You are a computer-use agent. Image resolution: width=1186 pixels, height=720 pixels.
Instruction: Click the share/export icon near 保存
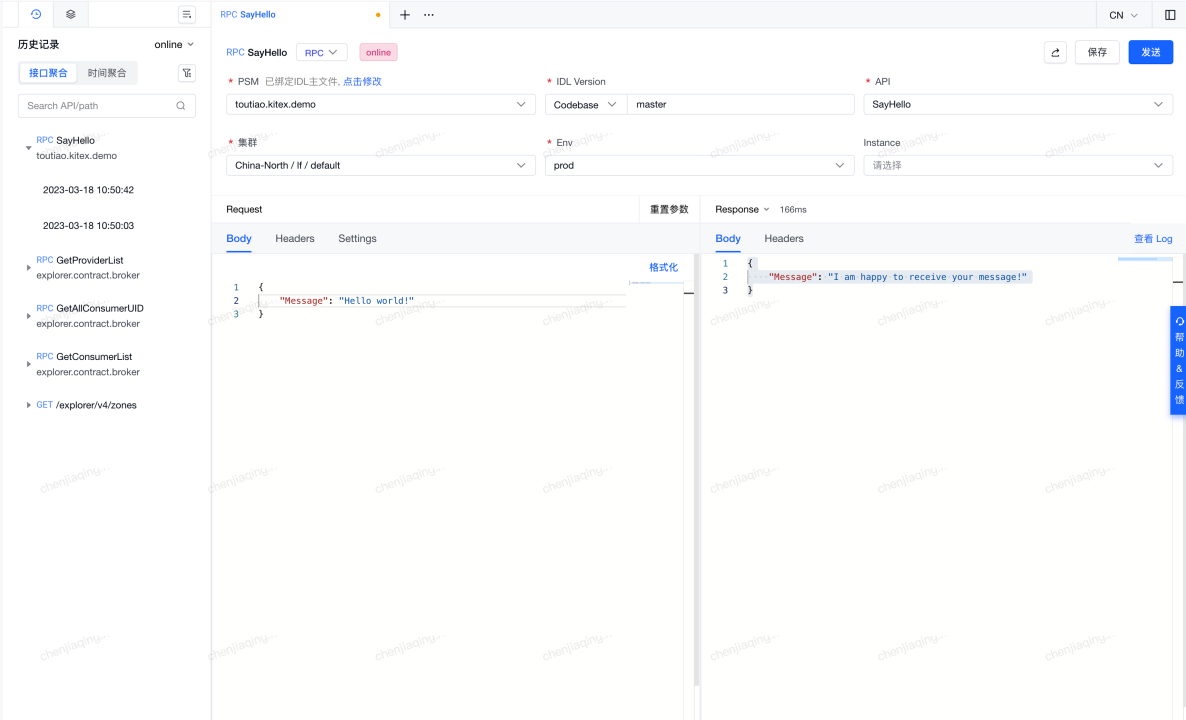(x=1055, y=51)
